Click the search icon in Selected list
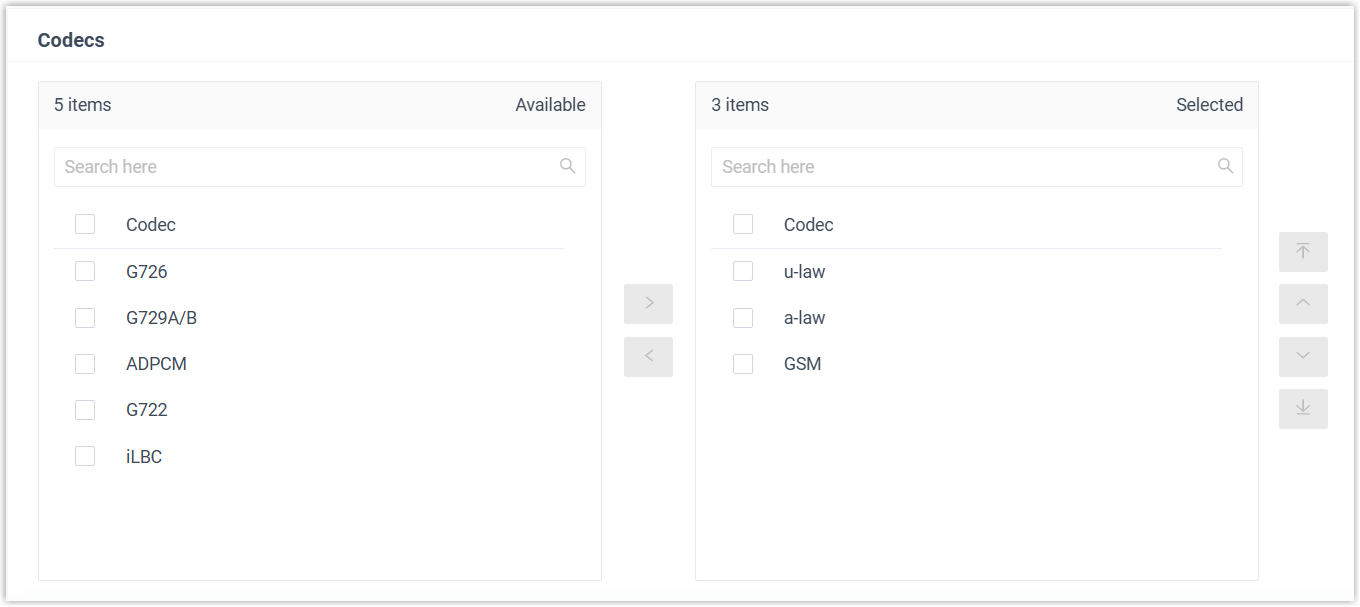The width and height of the screenshot is (1360, 607). click(x=1225, y=167)
